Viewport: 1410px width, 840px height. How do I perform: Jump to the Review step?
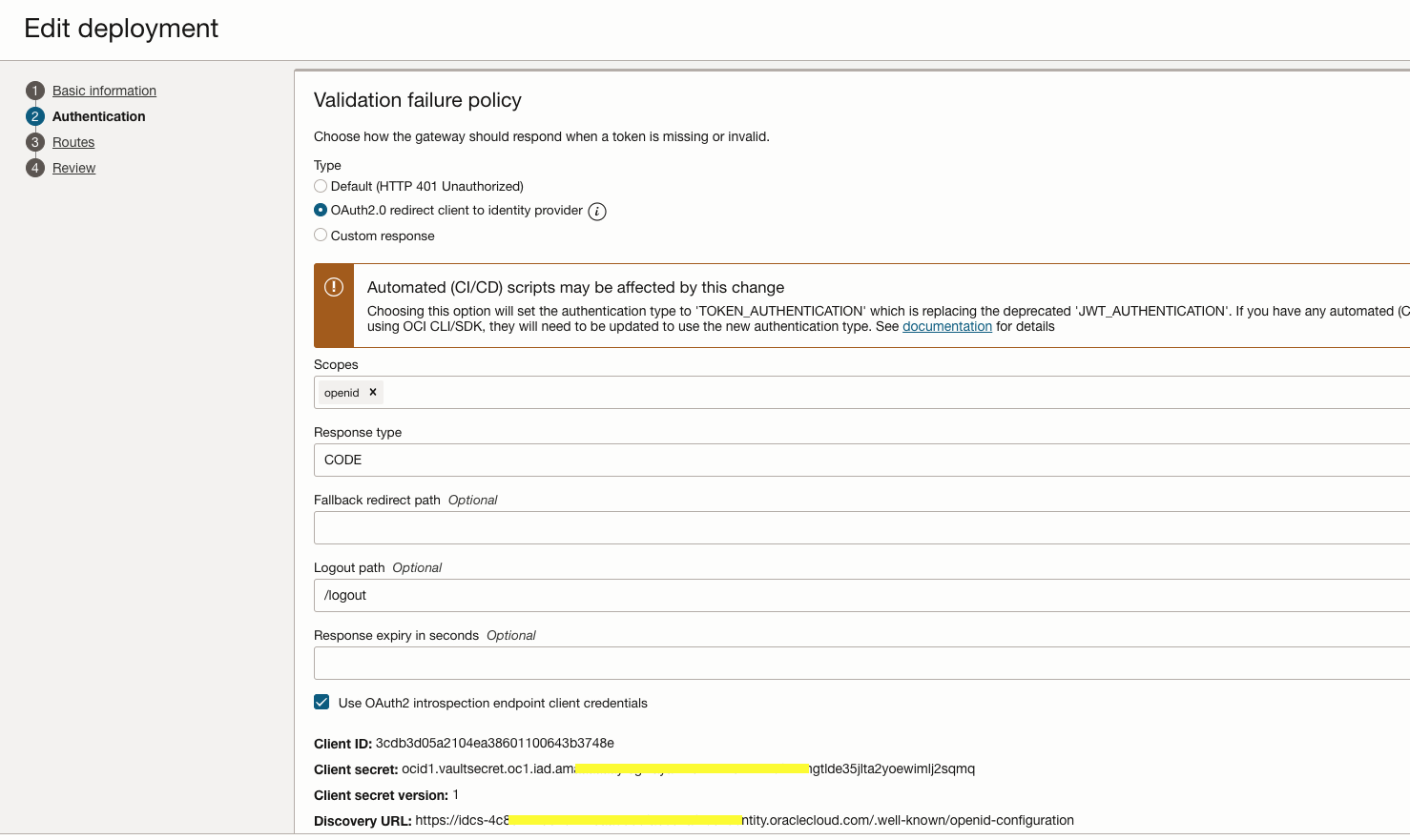[x=73, y=168]
